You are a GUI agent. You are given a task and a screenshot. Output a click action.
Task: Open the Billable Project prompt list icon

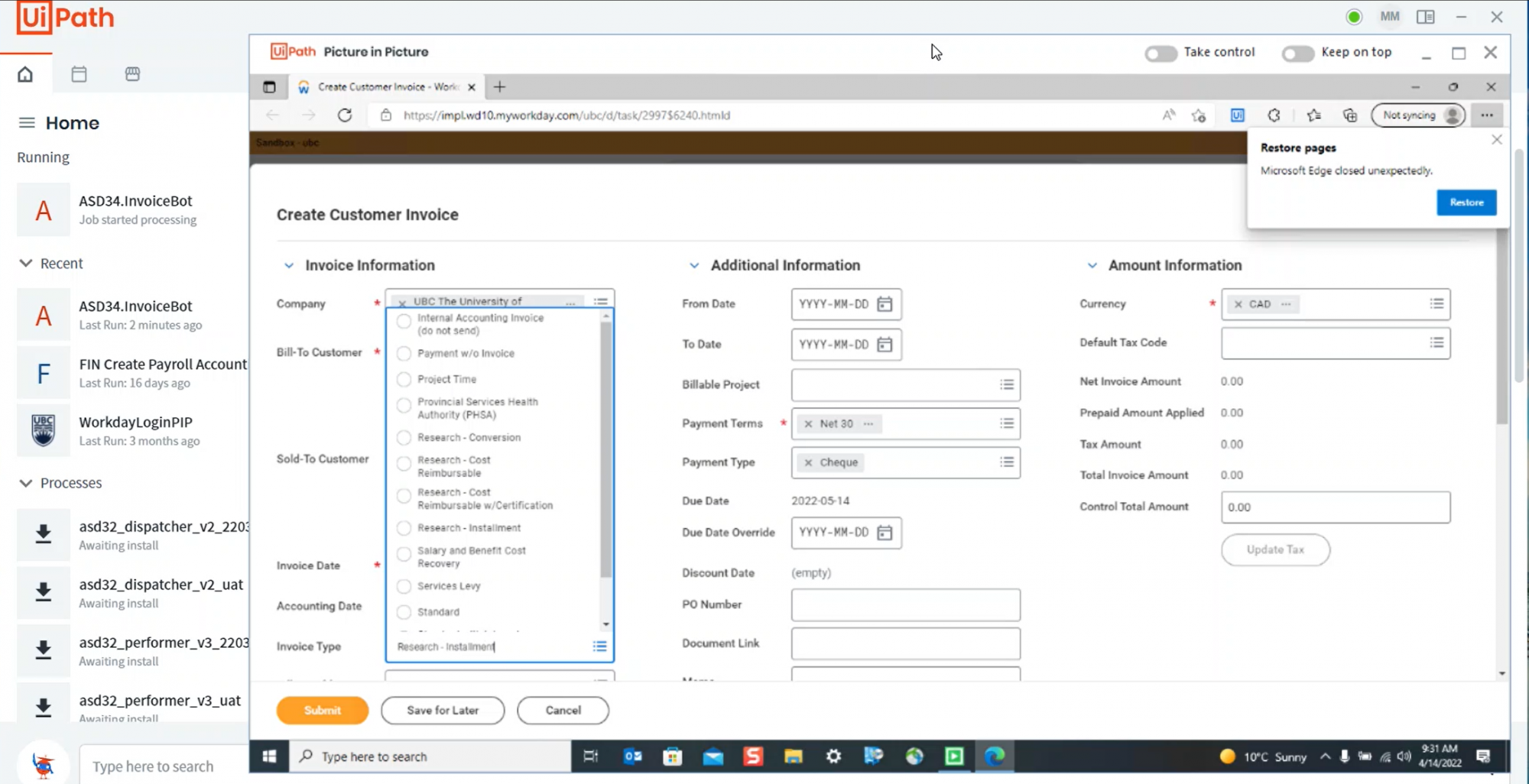(1007, 385)
